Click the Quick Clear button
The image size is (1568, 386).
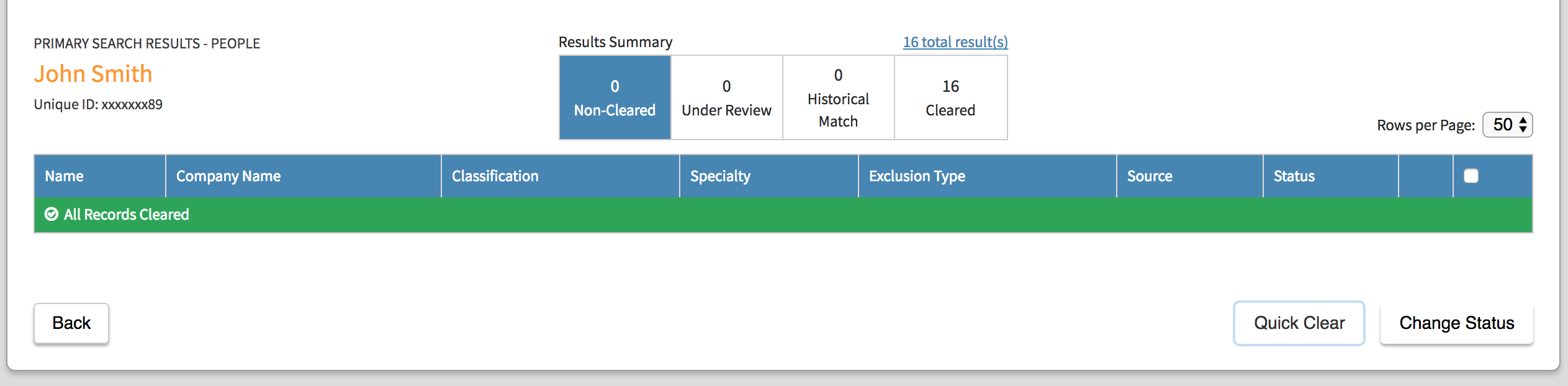point(1299,323)
